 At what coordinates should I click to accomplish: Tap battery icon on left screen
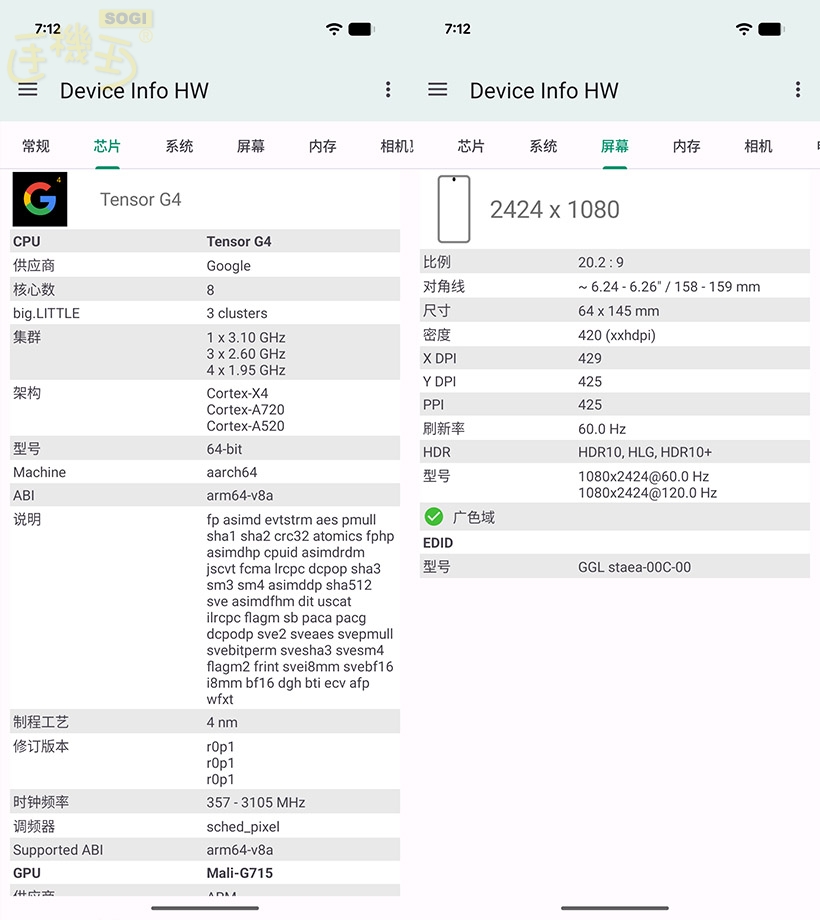pyautogui.click(x=361, y=29)
